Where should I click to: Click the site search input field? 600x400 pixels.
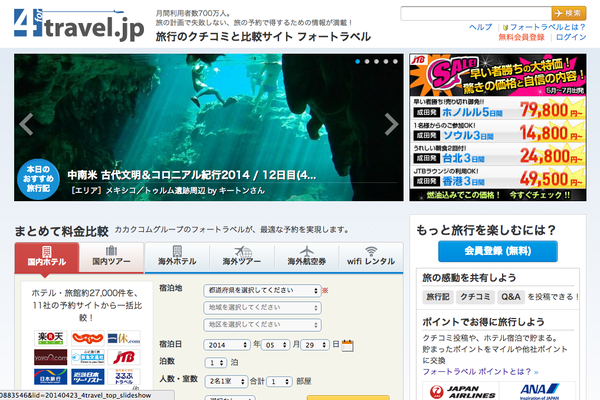pos(476,13)
